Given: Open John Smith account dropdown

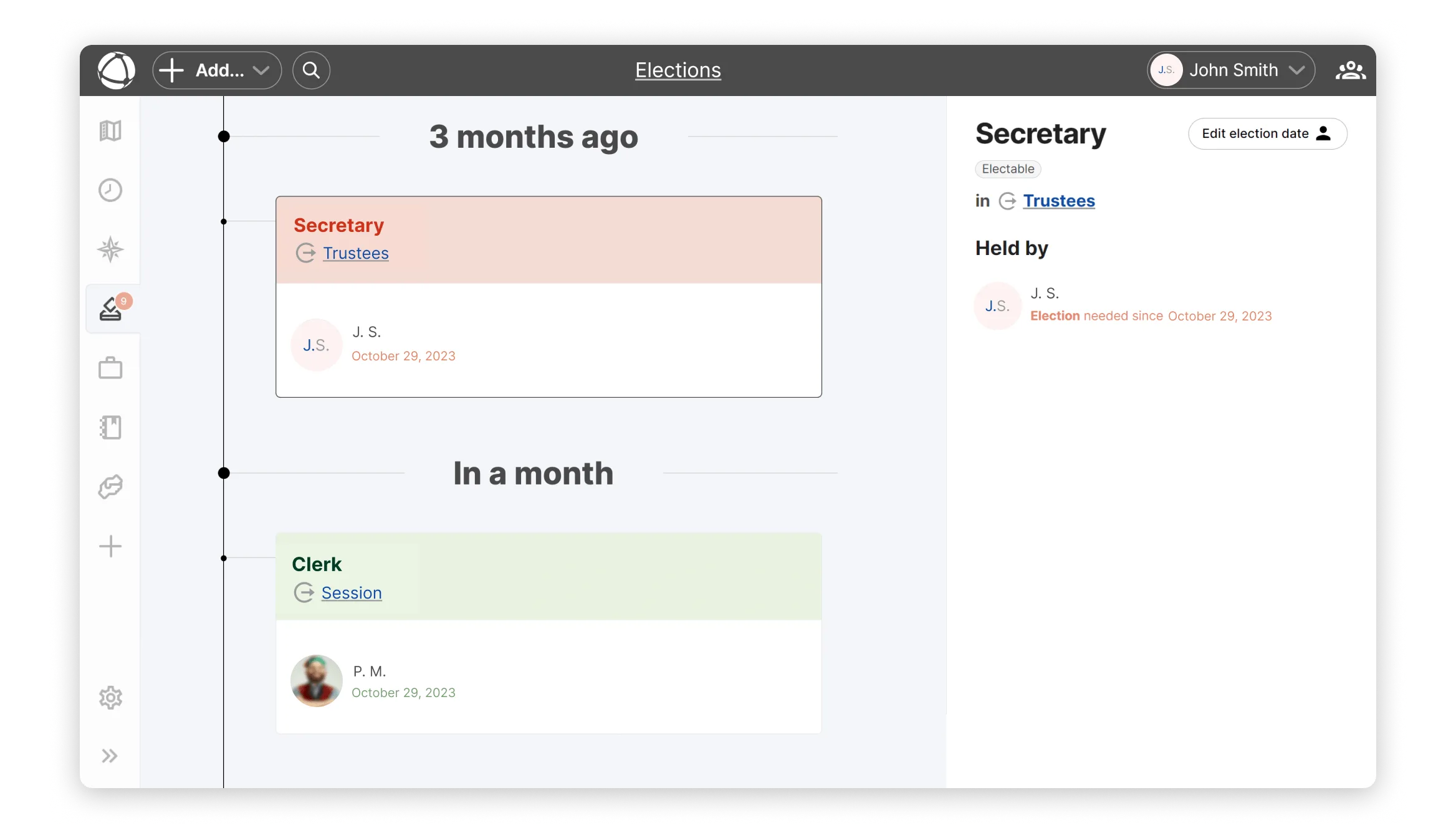Looking at the screenshot, I should point(1231,70).
